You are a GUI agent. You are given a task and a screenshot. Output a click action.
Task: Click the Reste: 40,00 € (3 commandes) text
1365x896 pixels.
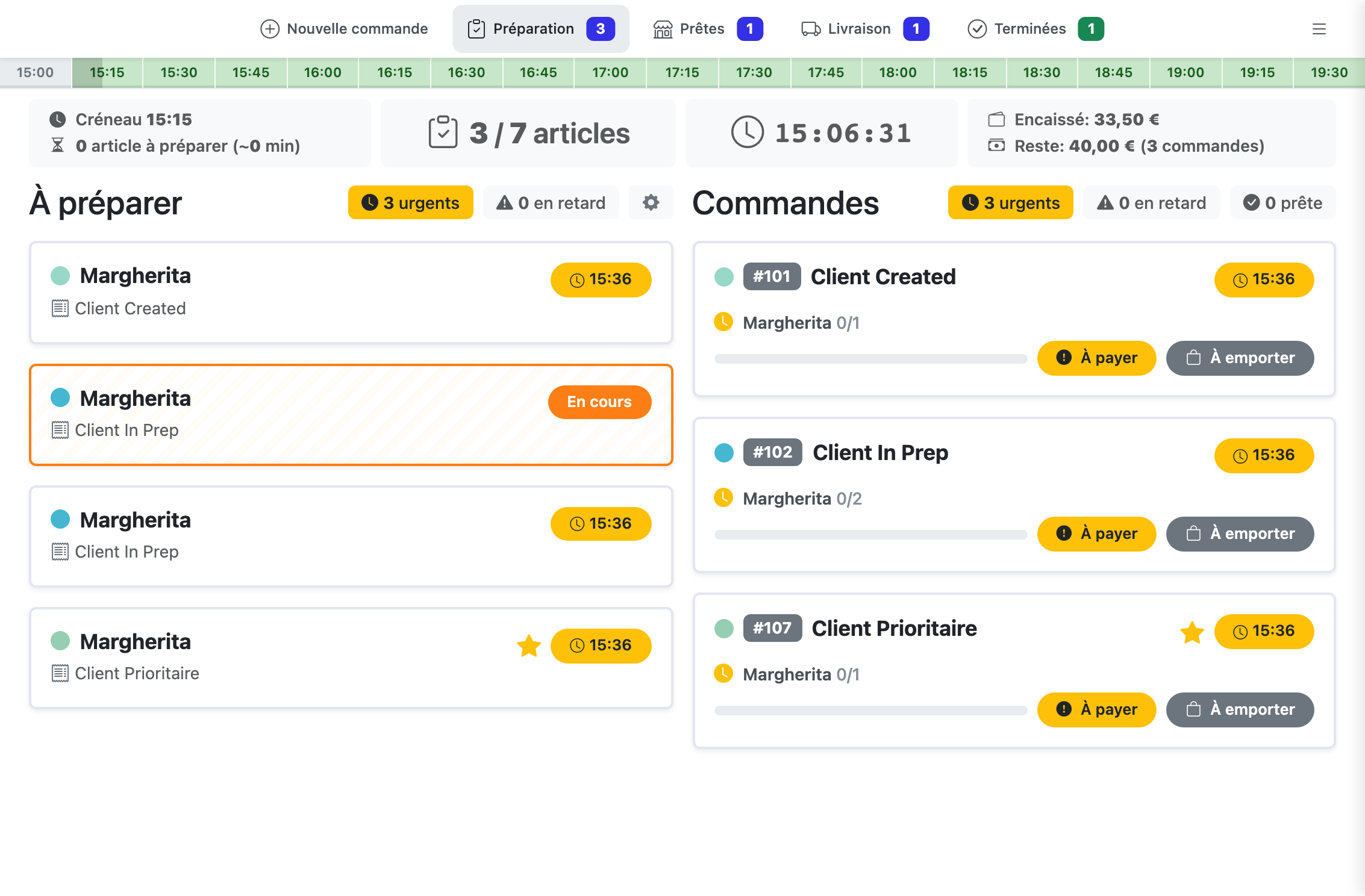(1139, 146)
